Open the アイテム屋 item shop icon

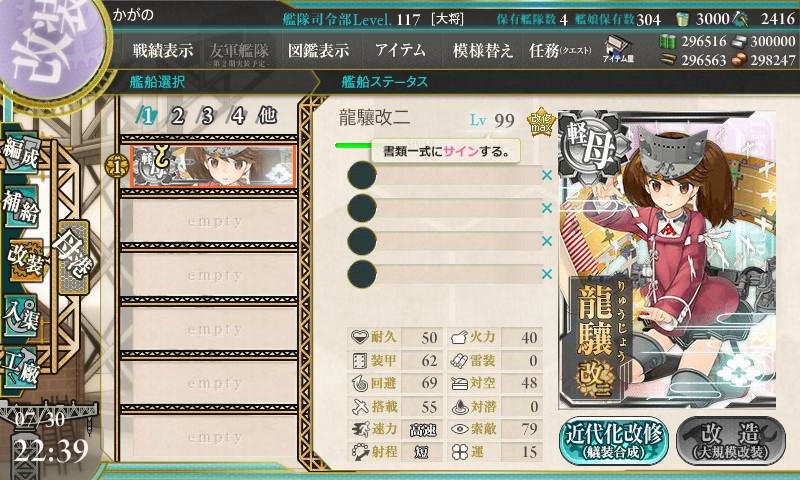tap(618, 49)
